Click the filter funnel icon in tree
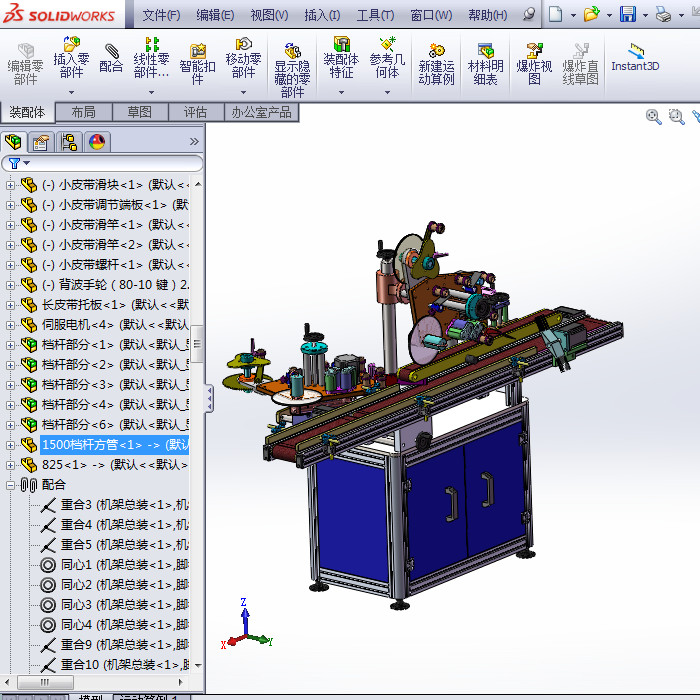The image size is (700, 700). pyautogui.click(x=14, y=163)
